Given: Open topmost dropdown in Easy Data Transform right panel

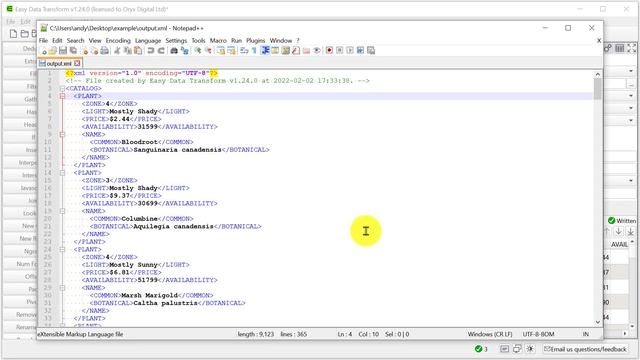Looking at the screenshot, I should point(631,71).
